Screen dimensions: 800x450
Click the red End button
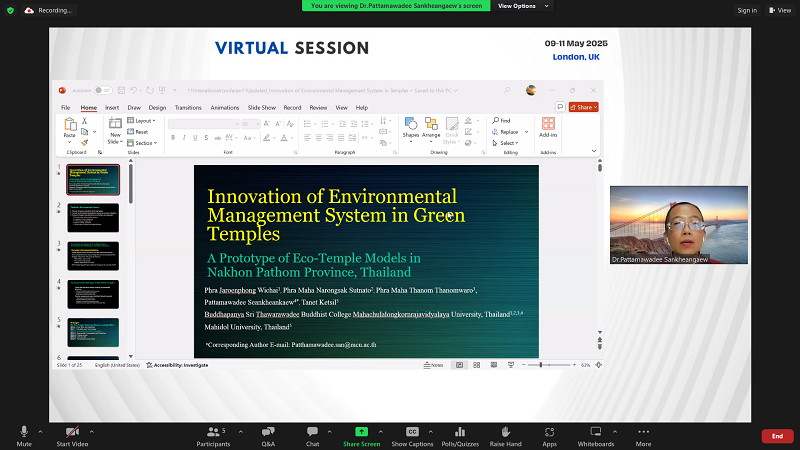(777, 436)
